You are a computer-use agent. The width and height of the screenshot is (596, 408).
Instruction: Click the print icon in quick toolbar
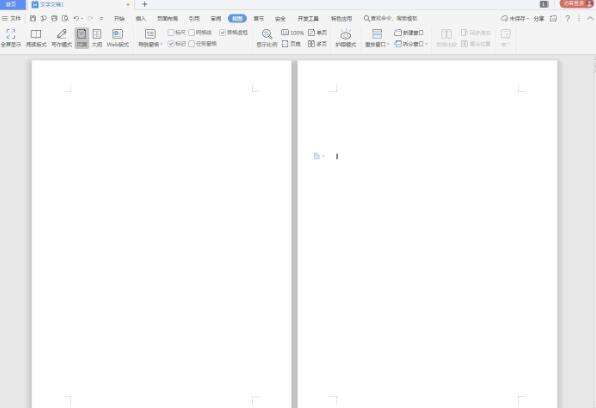point(54,18)
